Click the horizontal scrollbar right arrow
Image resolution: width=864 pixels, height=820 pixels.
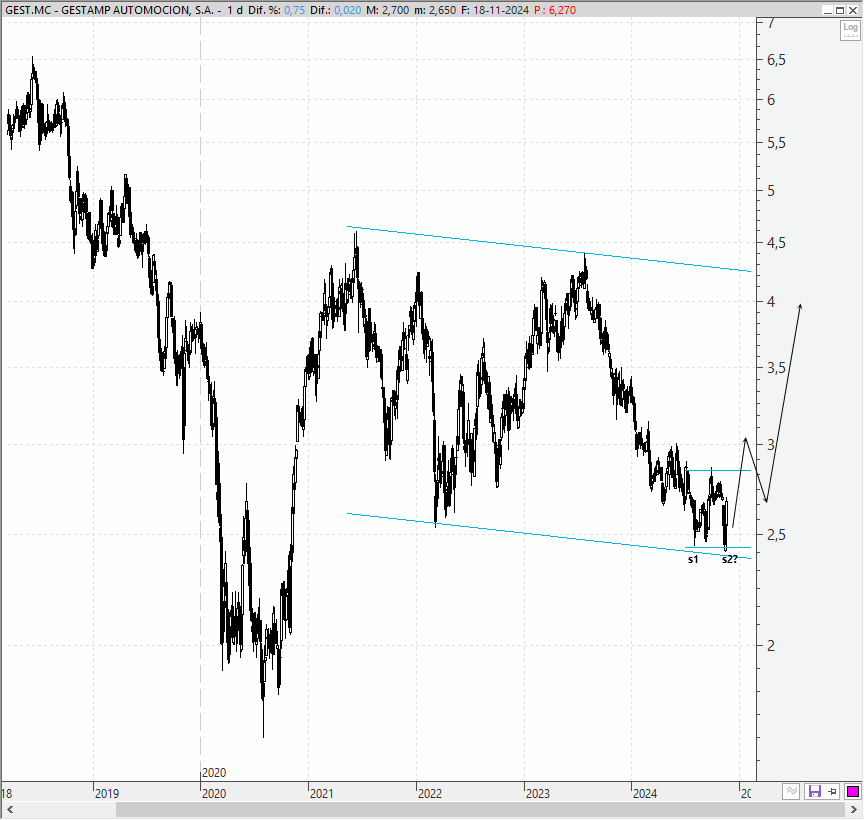pyautogui.click(x=855, y=810)
